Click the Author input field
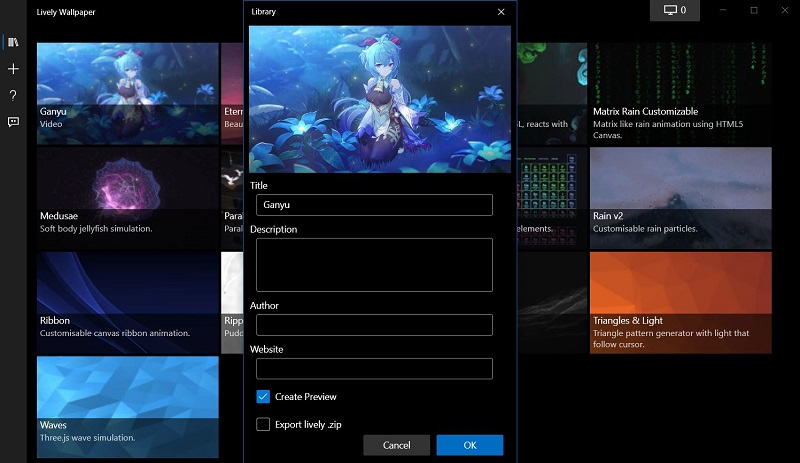This screenshot has height=463, width=800. tap(374, 325)
